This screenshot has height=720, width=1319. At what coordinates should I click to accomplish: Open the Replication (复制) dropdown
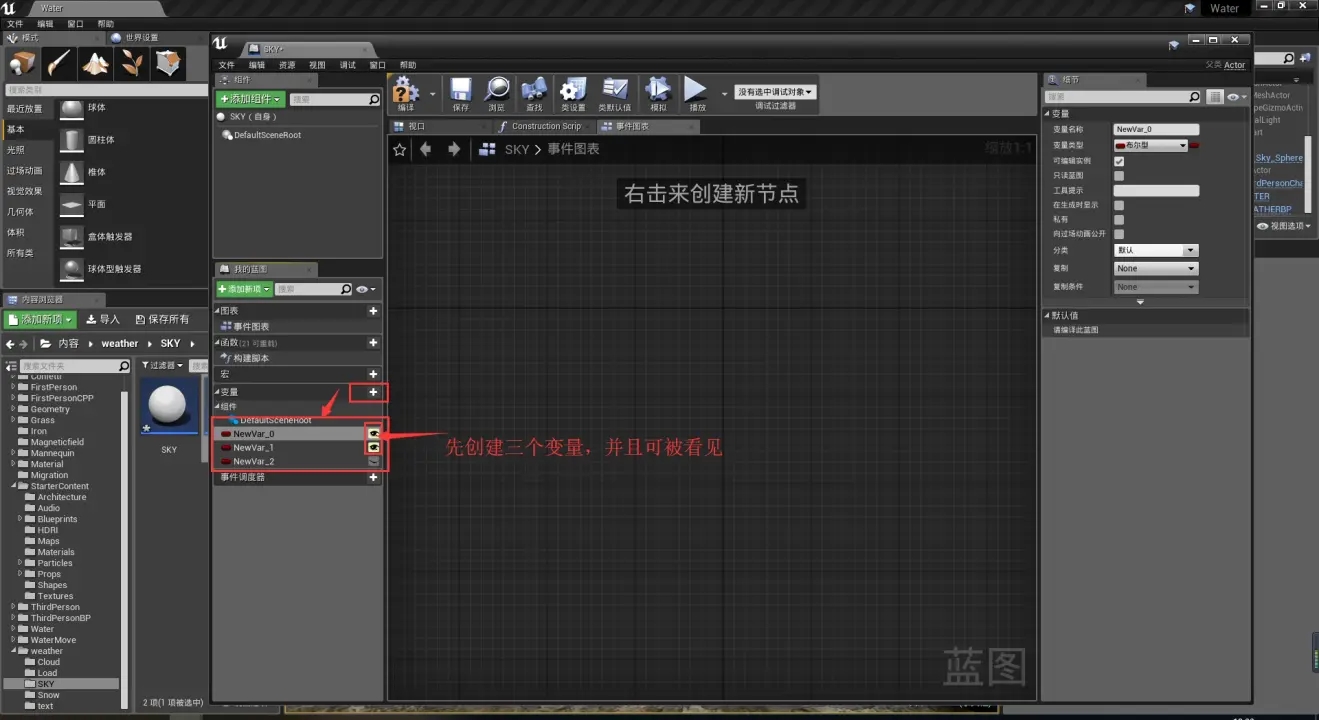[1155, 269]
